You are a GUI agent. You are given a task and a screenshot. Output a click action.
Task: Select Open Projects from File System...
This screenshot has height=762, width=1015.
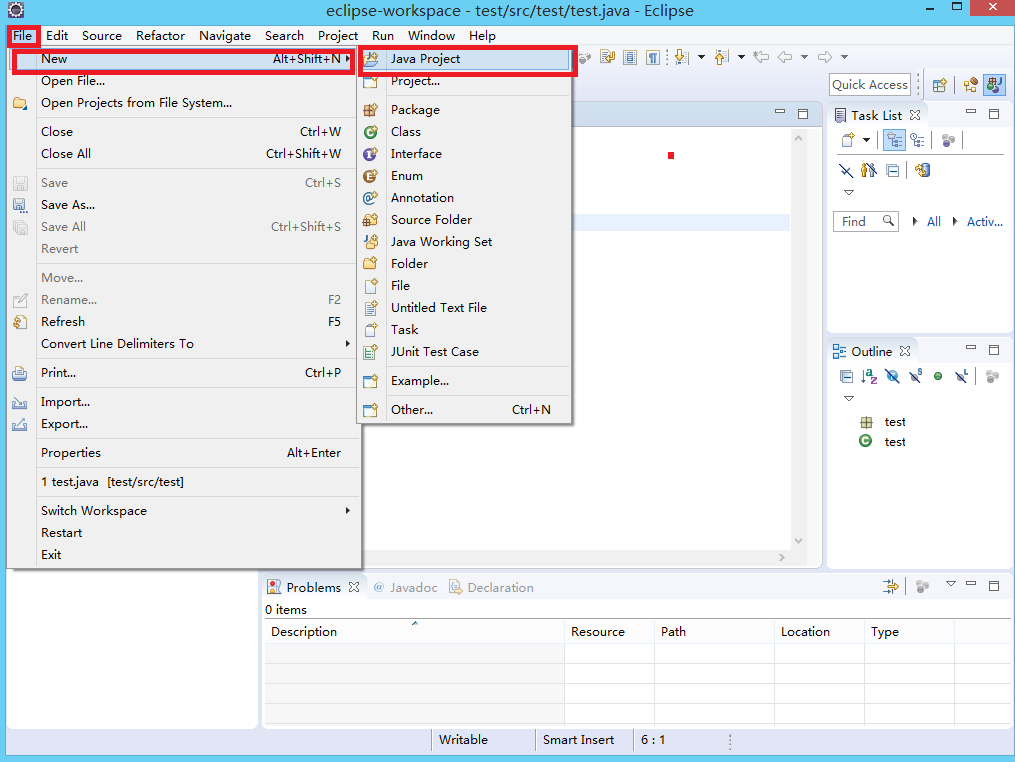[x=184, y=103]
